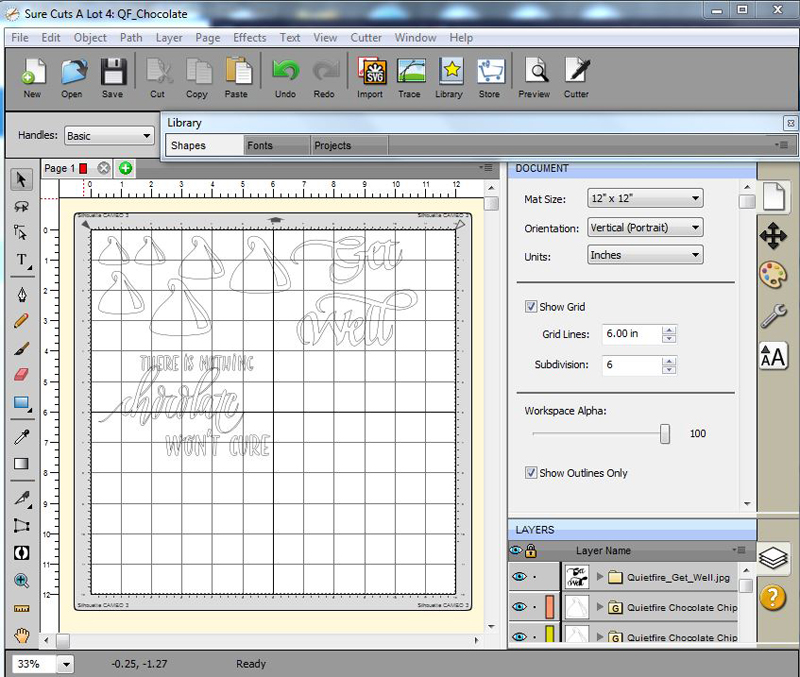Select the Type text tool
Screen dimensions: 800x677
[21, 261]
